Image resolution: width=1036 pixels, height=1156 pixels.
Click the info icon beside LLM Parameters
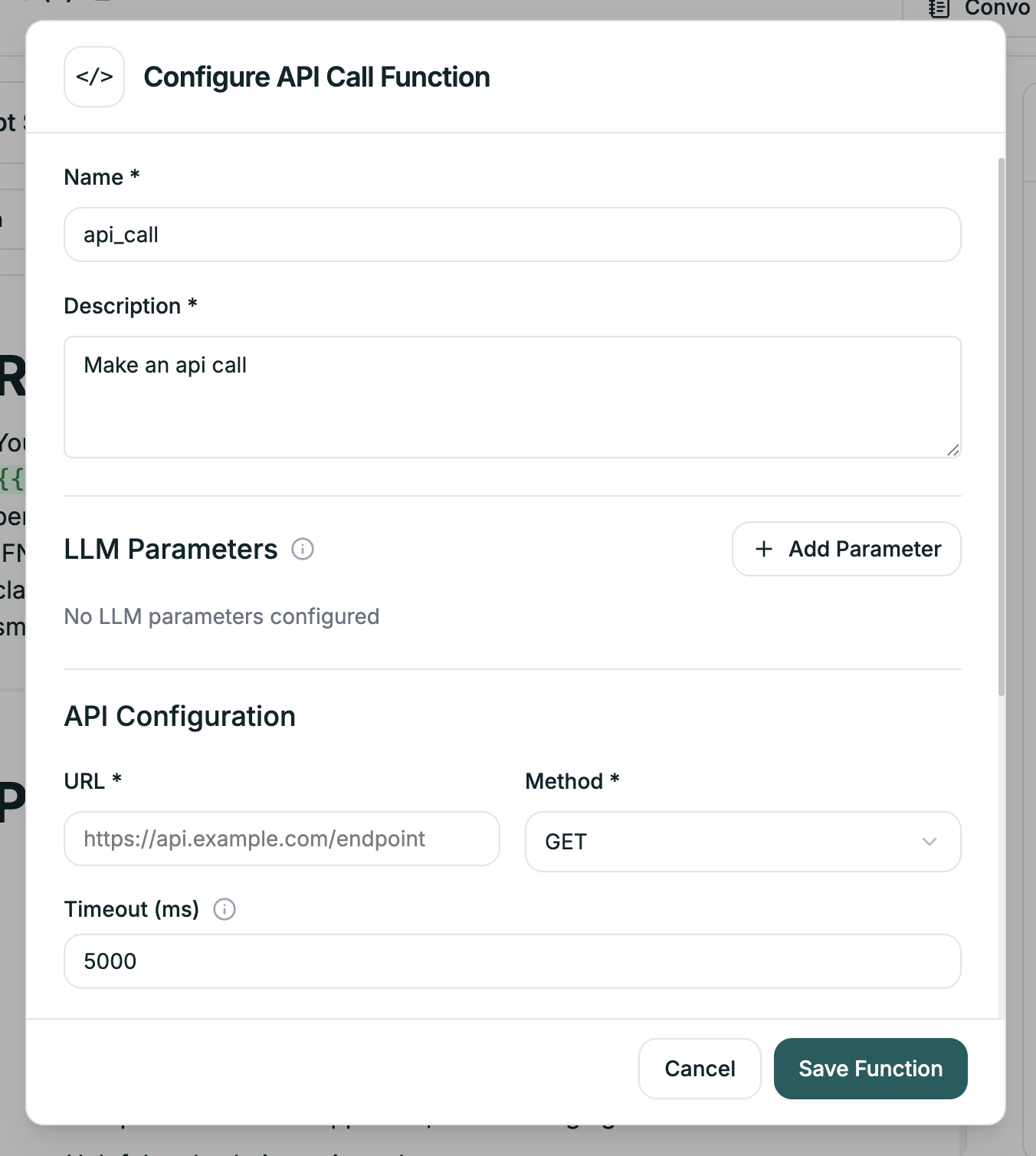pos(303,549)
